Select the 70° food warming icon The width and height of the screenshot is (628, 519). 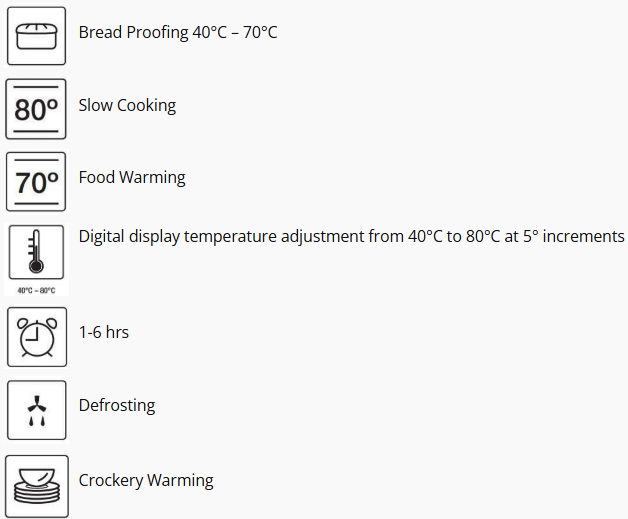36,181
